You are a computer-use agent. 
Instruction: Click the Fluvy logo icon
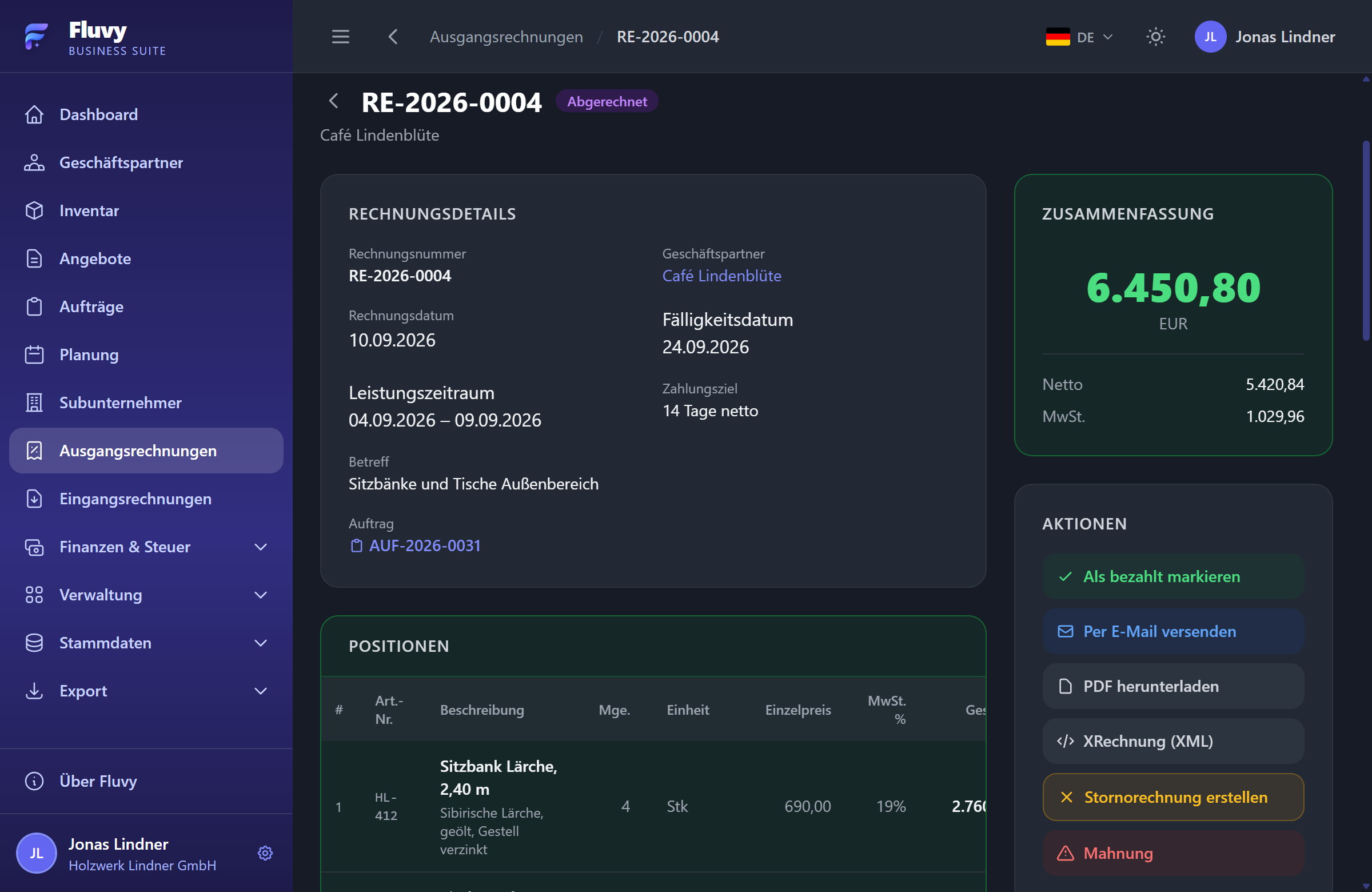(x=37, y=37)
